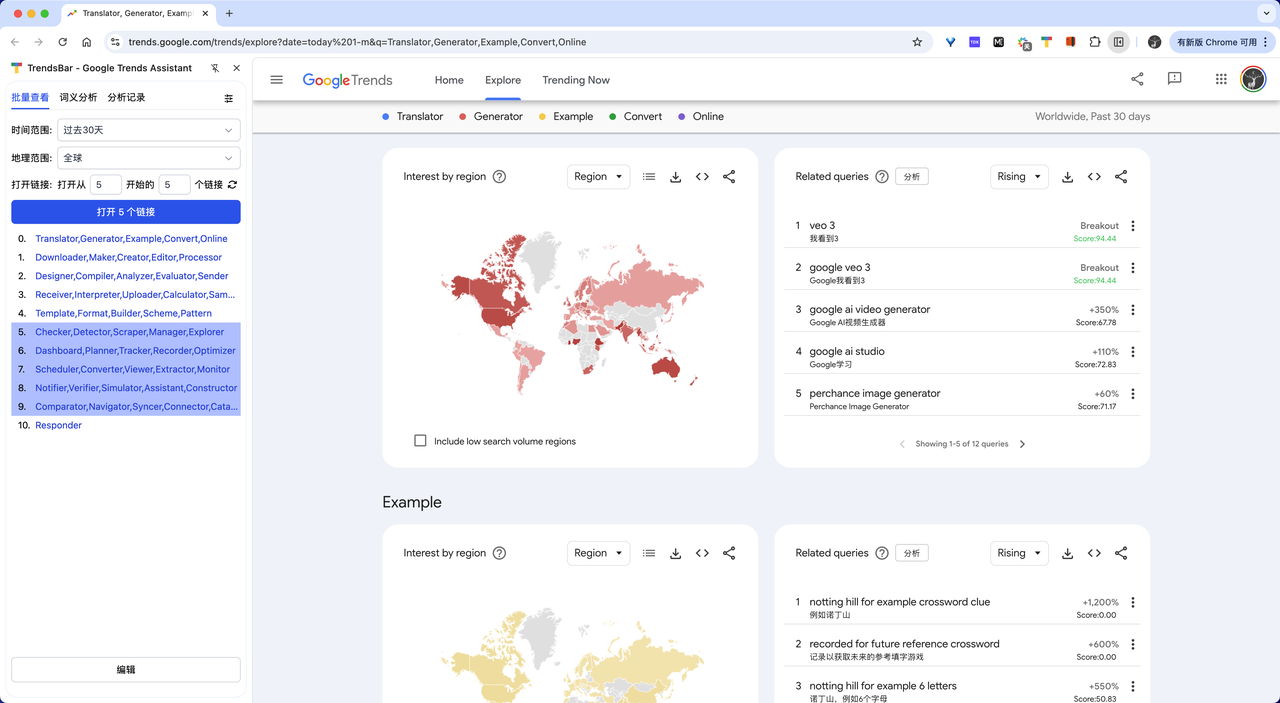Check Include low search volume regions
The height and width of the screenshot is (703, 1280).
coord(420,441)
